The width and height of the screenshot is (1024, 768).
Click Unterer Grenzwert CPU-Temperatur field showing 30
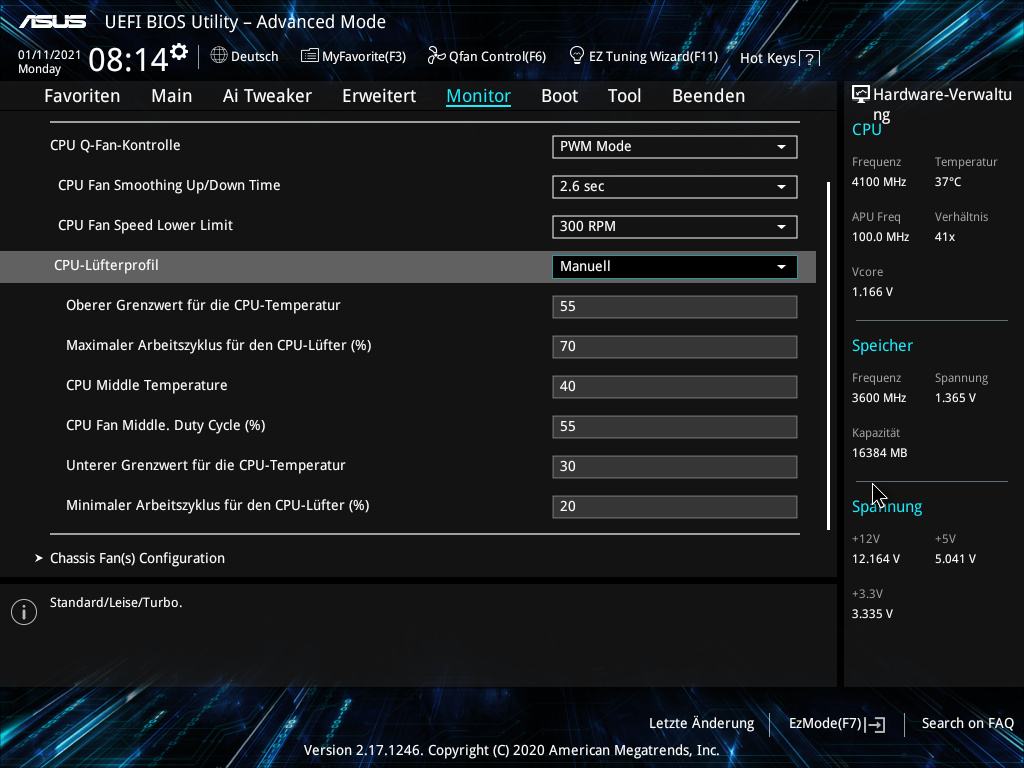pyautogui.click(x=675, y=466)
